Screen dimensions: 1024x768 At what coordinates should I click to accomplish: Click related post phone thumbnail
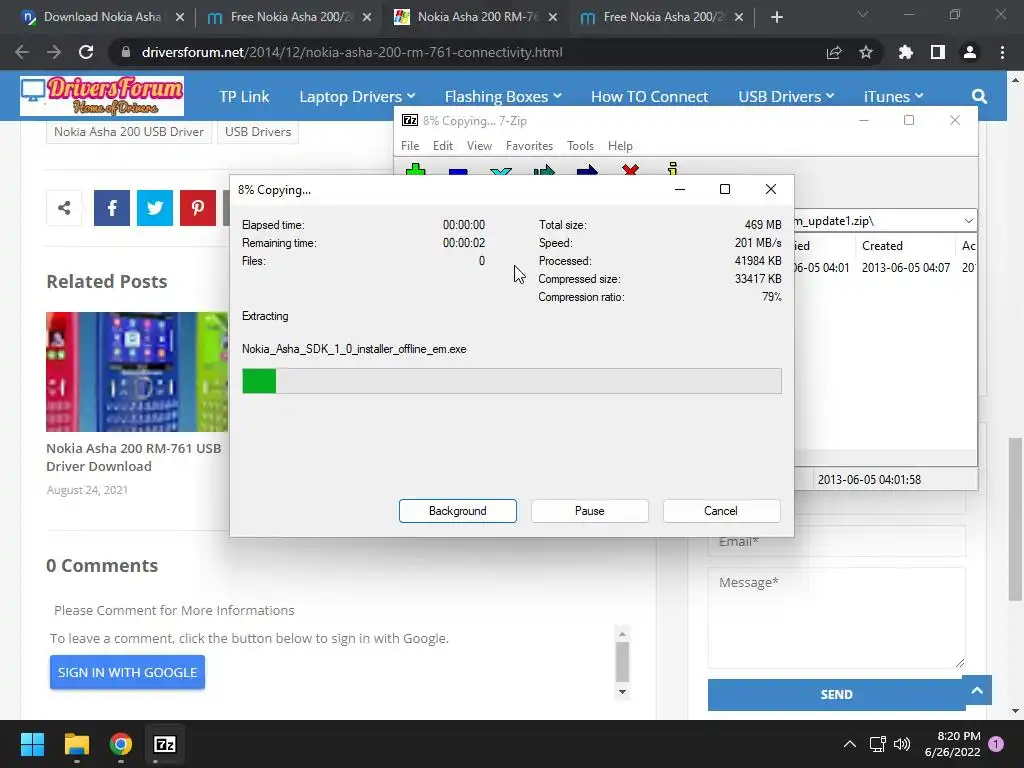point(137,372)
